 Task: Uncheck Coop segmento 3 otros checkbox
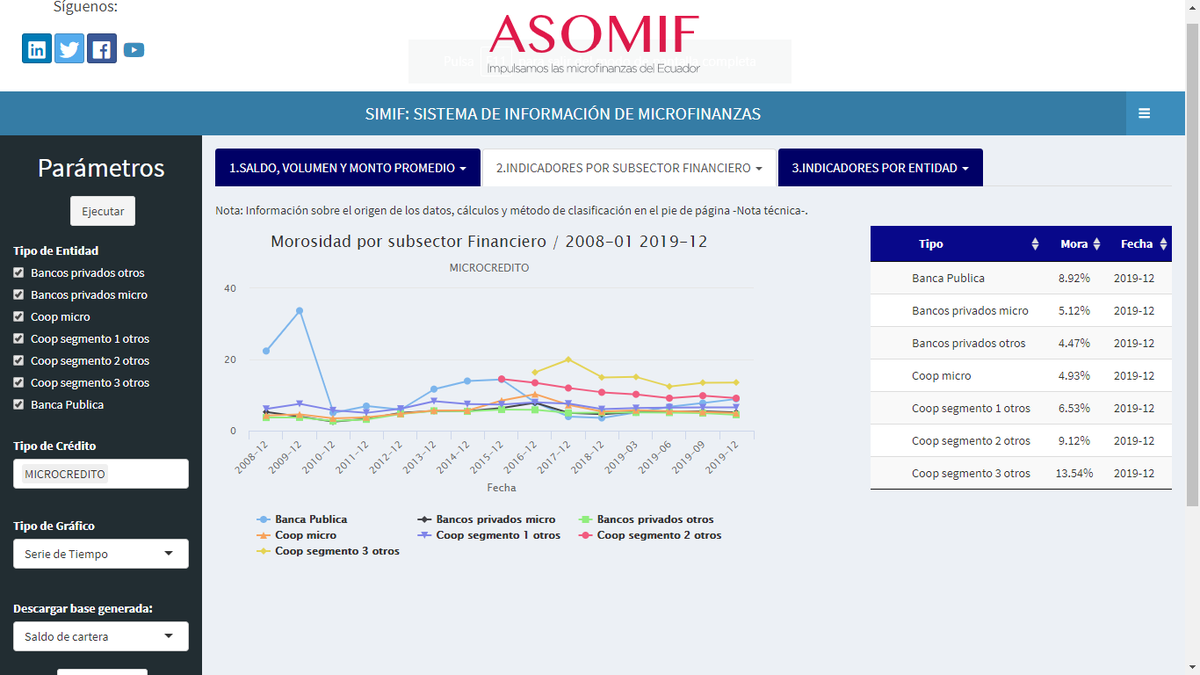(19, 383)
